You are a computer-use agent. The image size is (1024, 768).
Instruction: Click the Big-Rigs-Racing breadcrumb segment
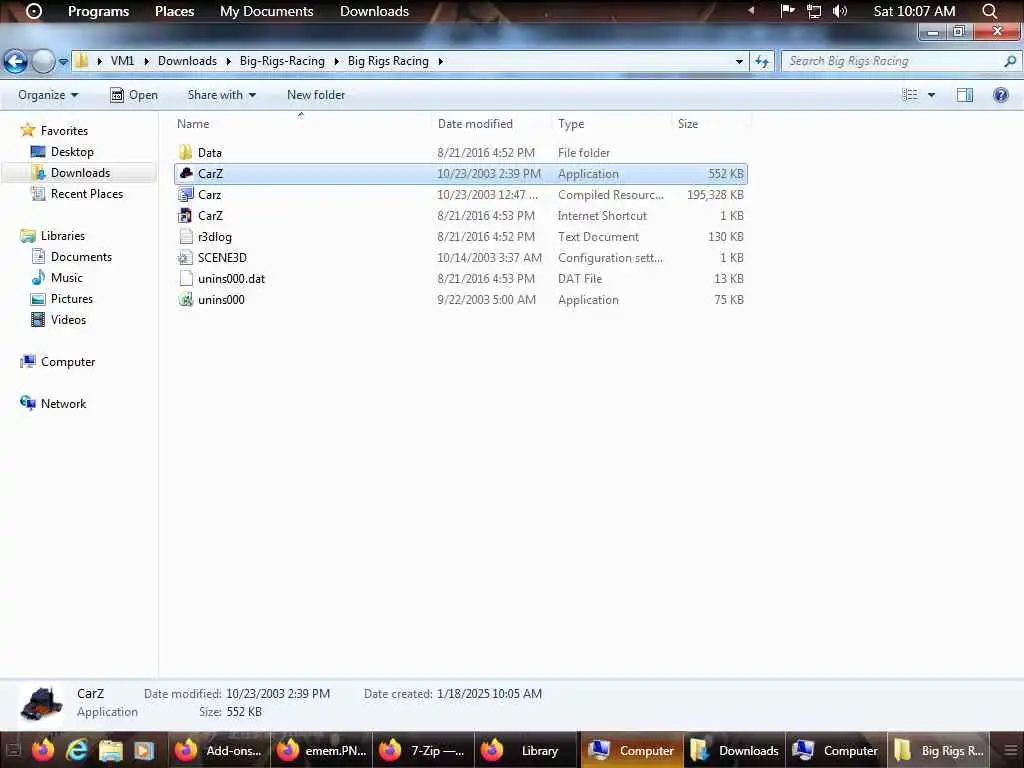282,61
